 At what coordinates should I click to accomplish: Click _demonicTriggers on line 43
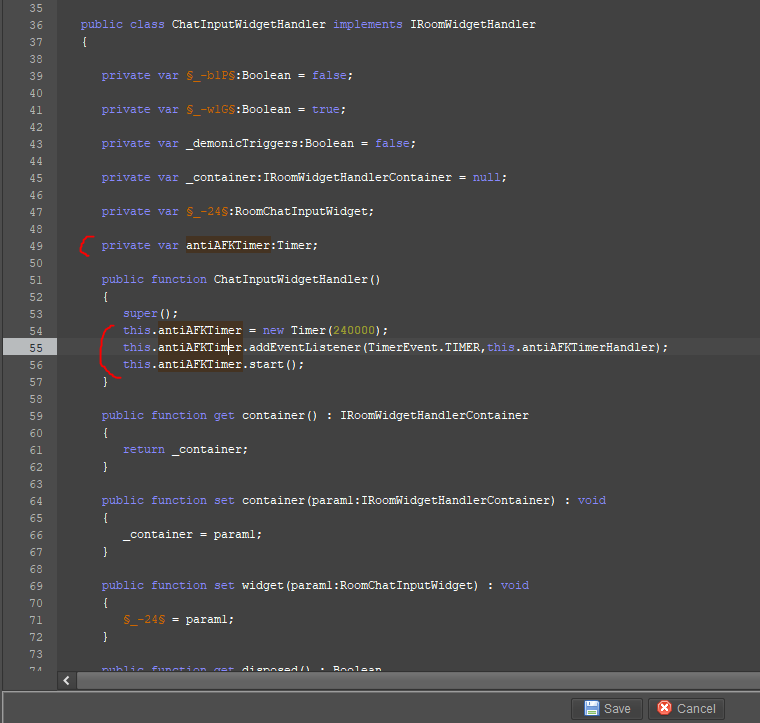(242, 144)
